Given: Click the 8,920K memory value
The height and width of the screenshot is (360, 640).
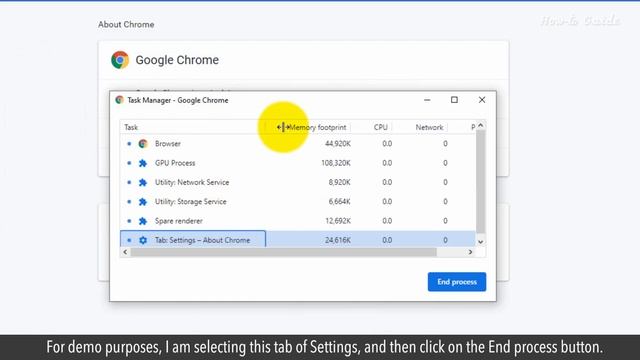Looking at the screenshot, I should 339,182.
